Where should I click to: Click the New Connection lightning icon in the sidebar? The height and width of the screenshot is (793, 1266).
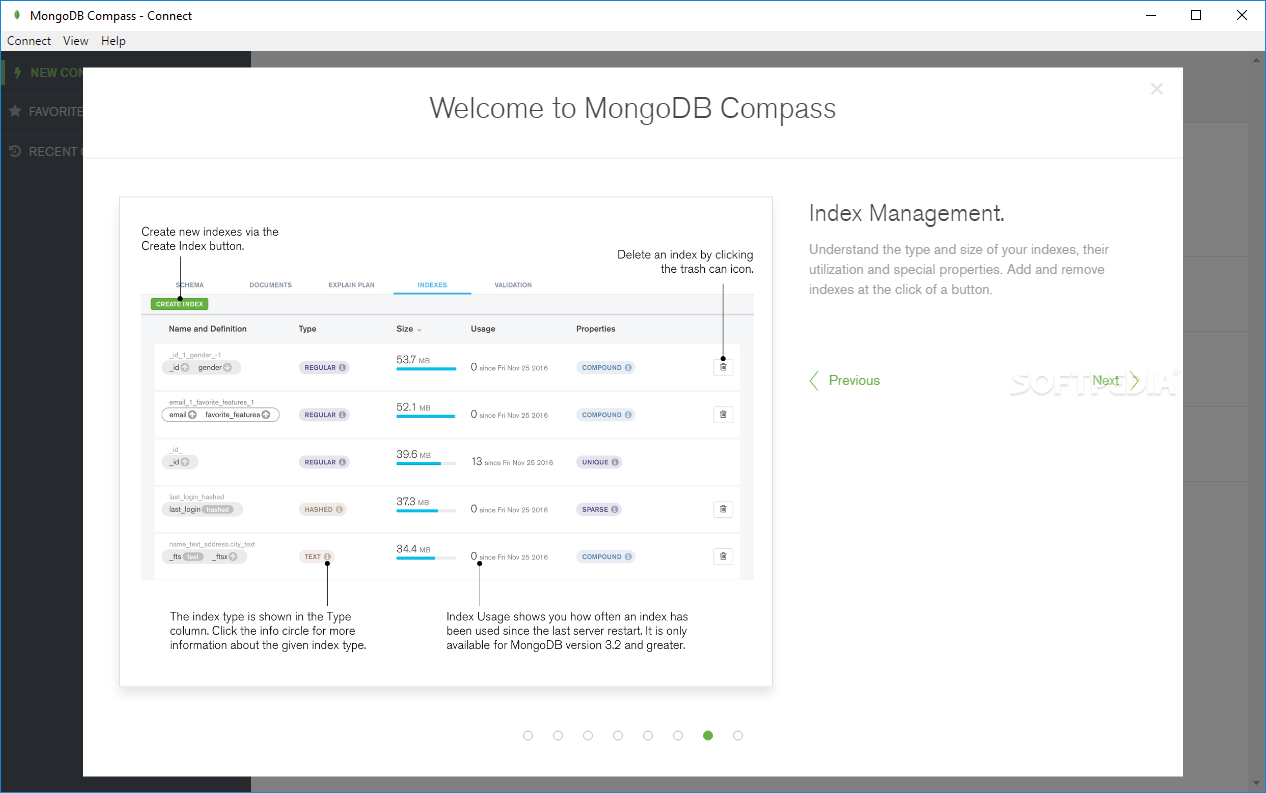point(17,73)
